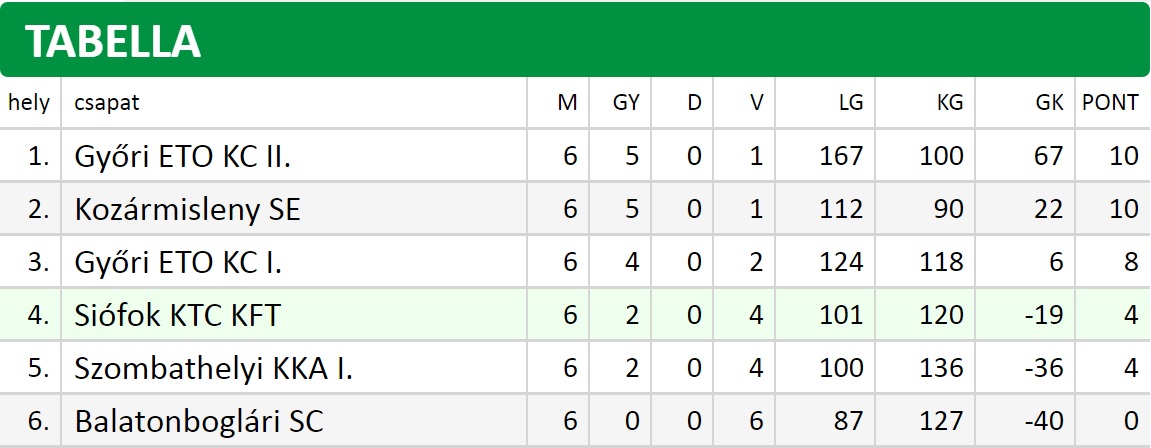This screenshot has width=1151, height=448.
Task: Click the TABELLA header title
Action: 112,41
